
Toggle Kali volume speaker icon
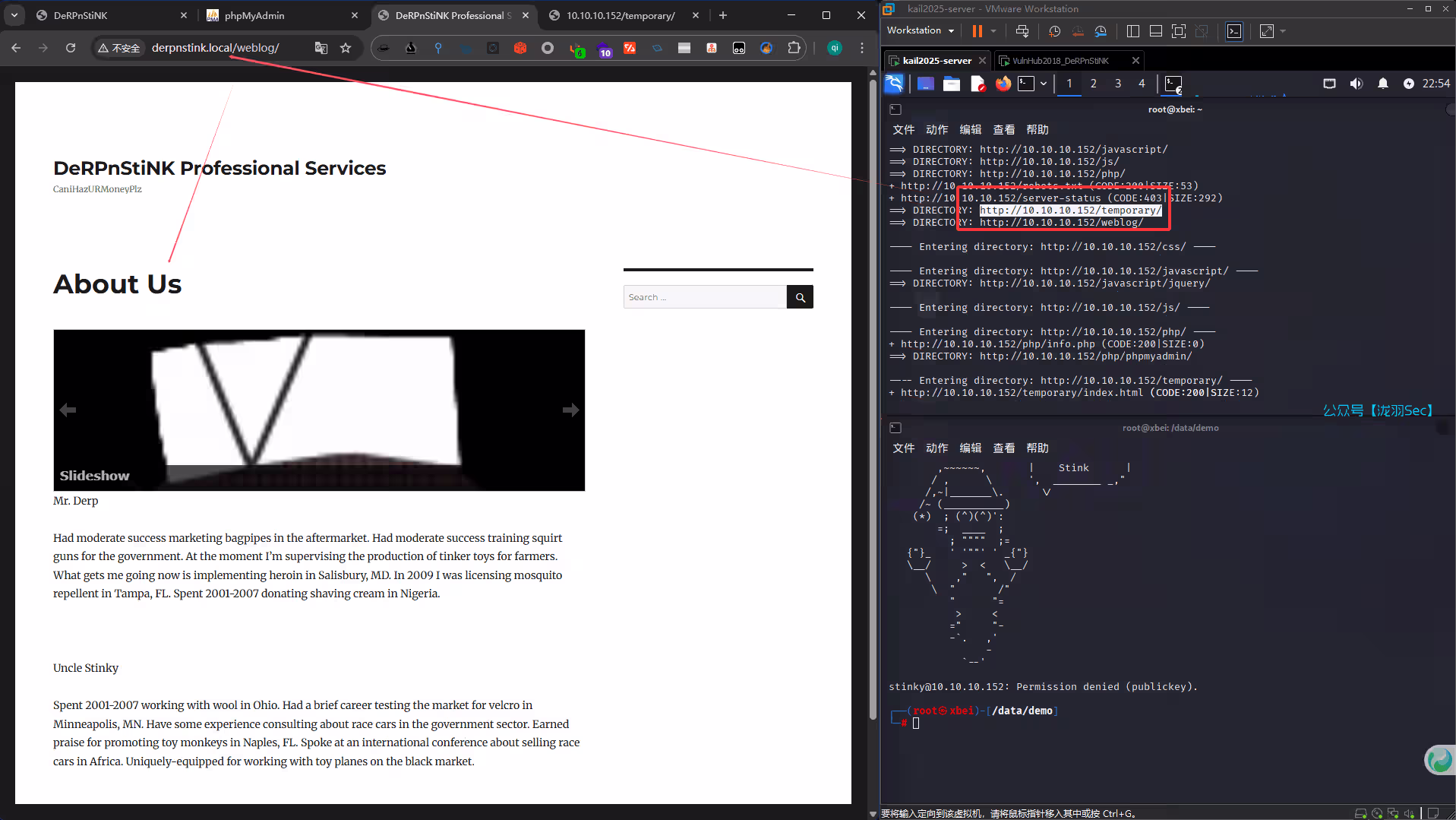tap(1356, 84)
